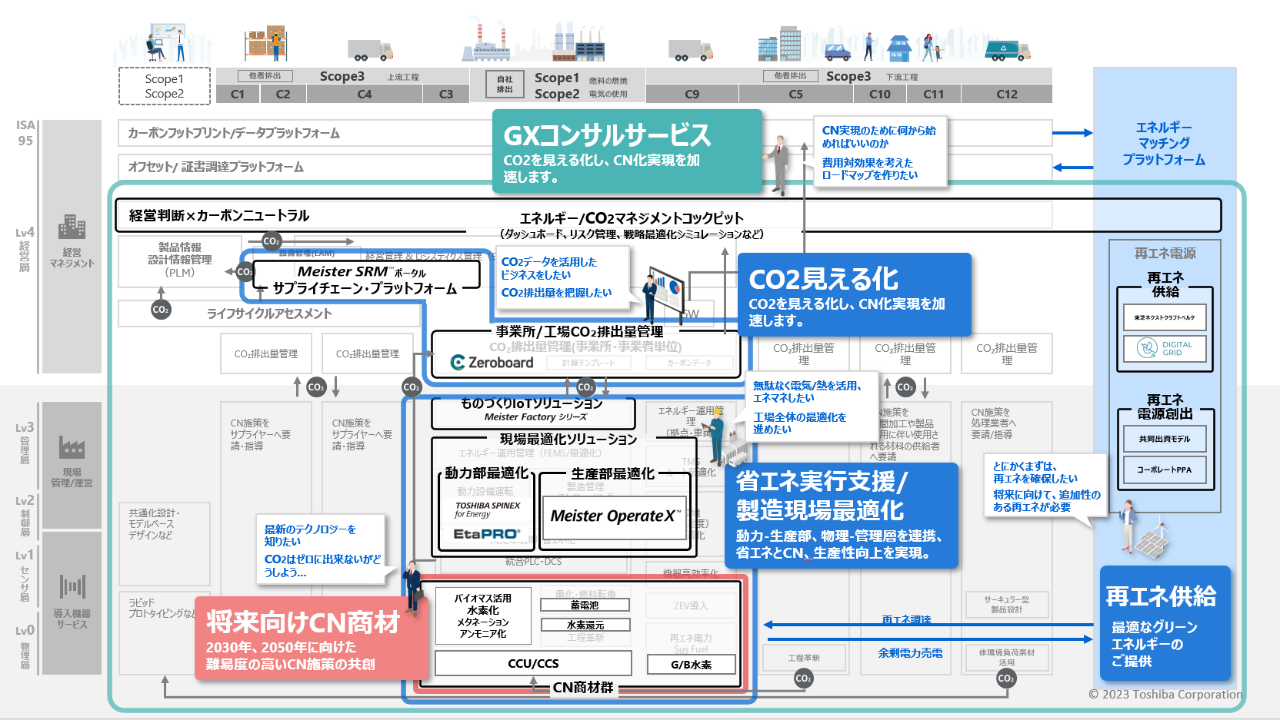Viewport: 1280px width, 720px height.
Task: Select the delivery truck icon above C4
Action: tap(370, 50)
